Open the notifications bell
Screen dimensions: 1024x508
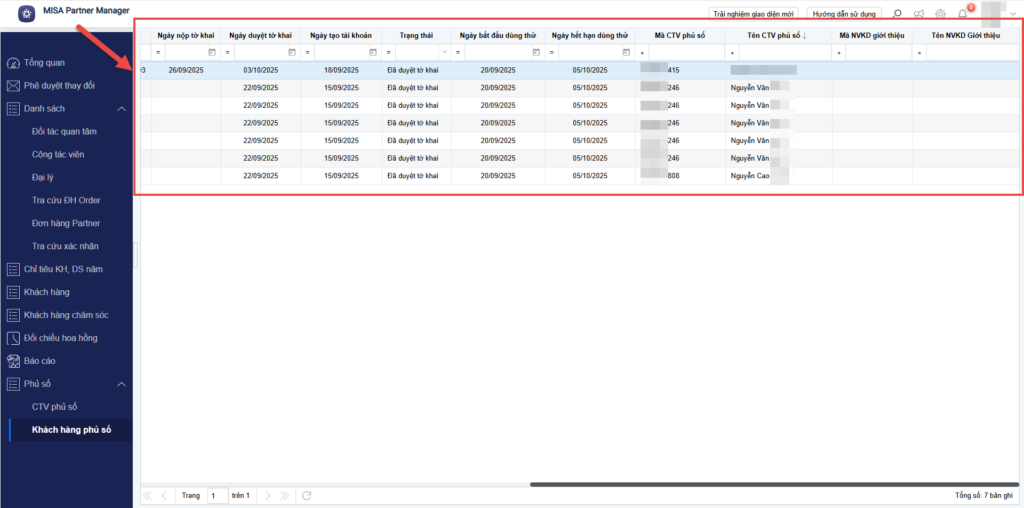[x=962, y=14]
